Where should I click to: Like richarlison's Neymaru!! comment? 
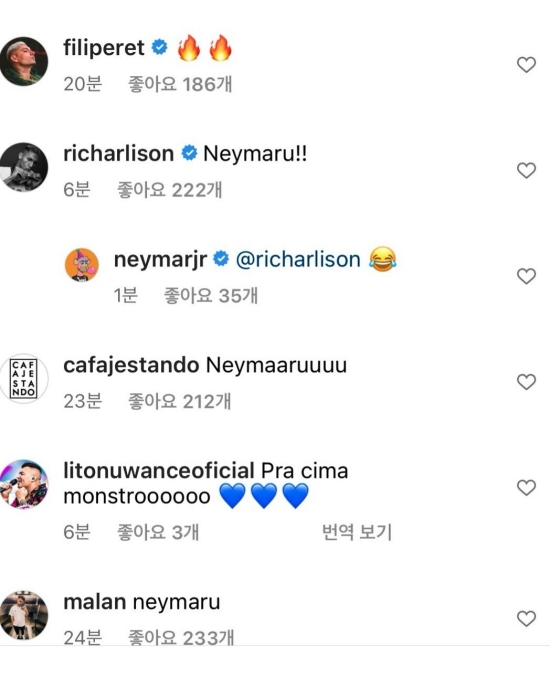coord(526,170)
